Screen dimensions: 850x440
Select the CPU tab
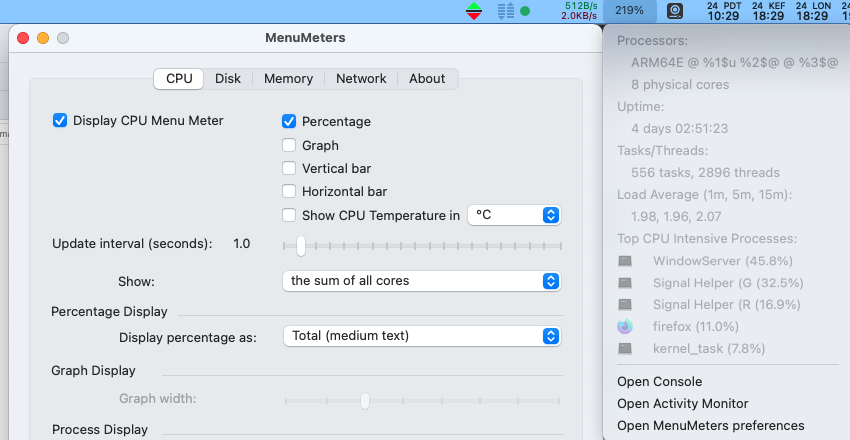[x=179, y=79]
